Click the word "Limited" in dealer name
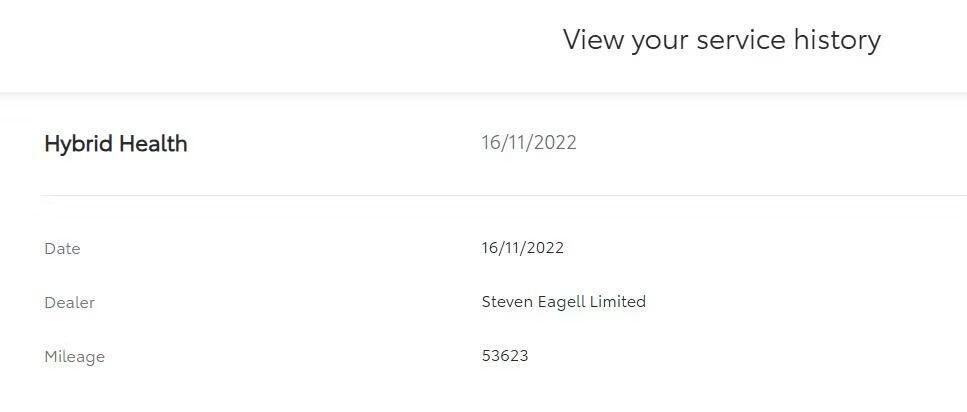This screenshot has width=967, height=412. click(x=621, y=302)
